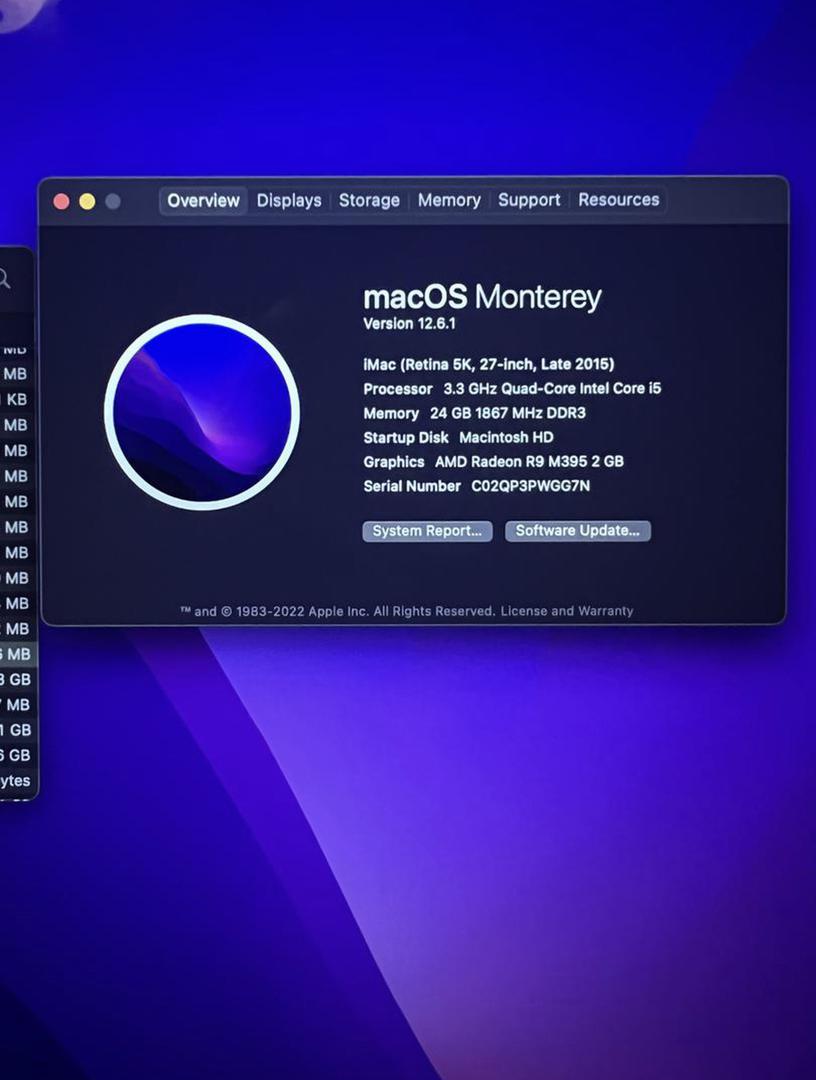
Task: Click the macOS Monterey logo image
Action: coord(202,412)
